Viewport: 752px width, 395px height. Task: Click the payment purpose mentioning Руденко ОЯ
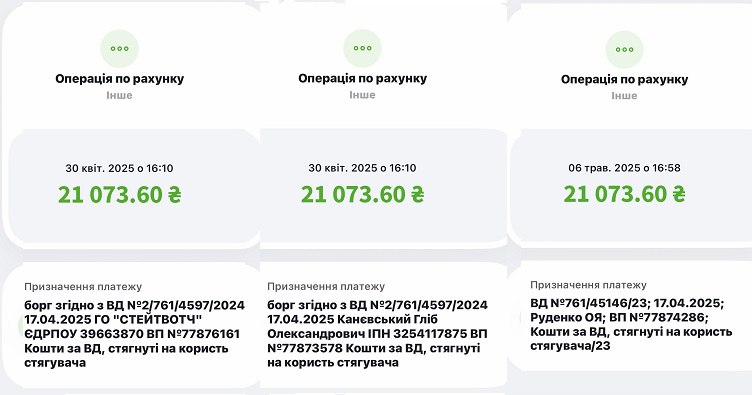pos(631,325)
